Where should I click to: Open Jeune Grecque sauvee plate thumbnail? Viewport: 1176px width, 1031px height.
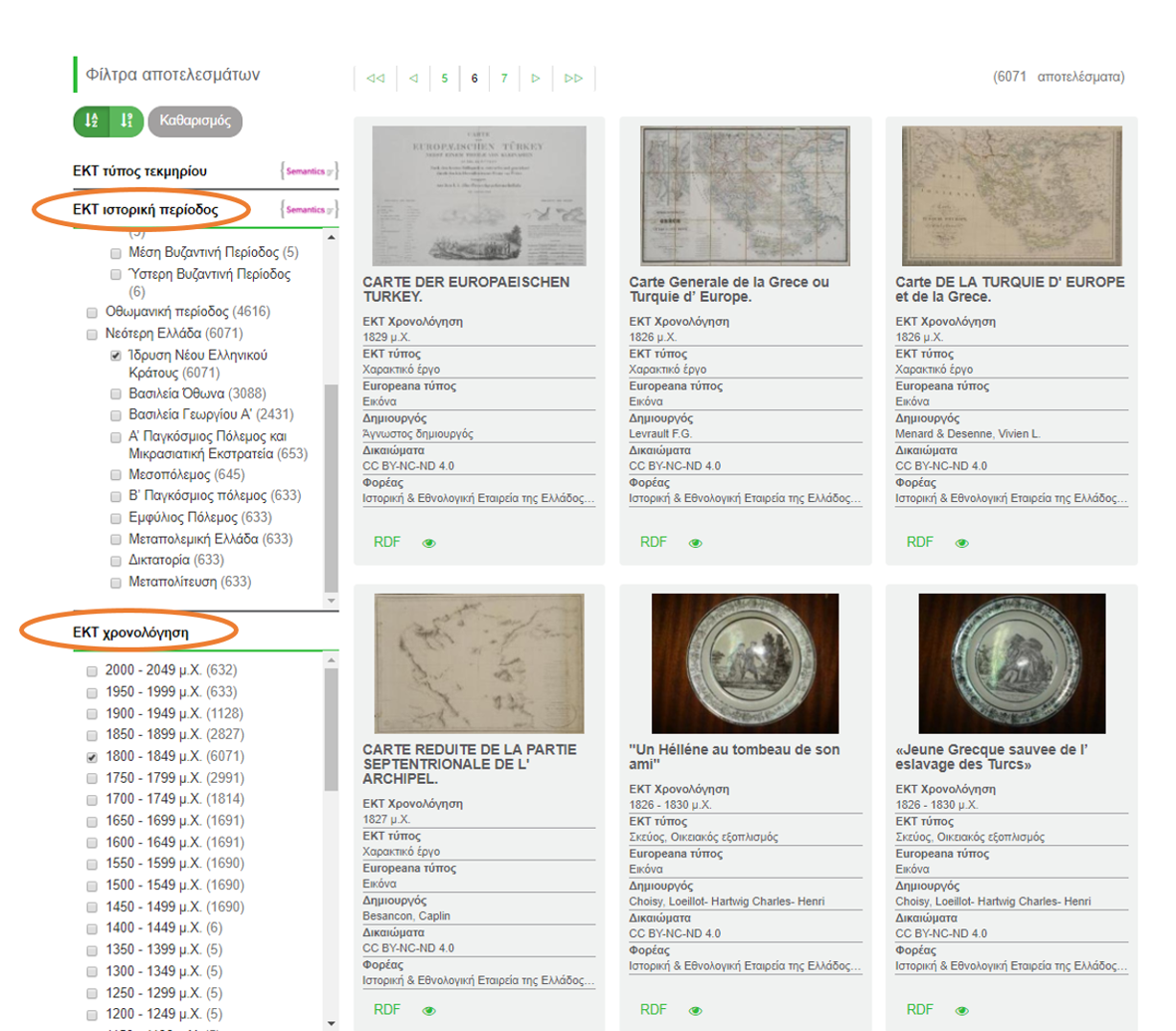tap(1012, 663)
